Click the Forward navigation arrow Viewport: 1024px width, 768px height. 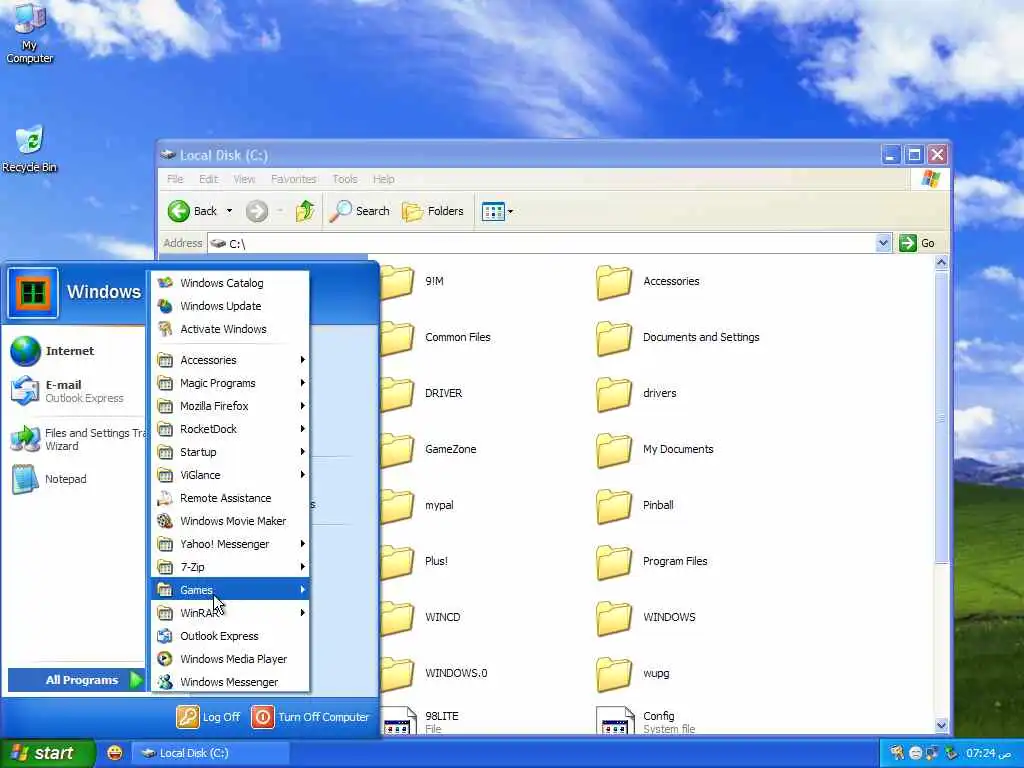[x=257, y=211]
